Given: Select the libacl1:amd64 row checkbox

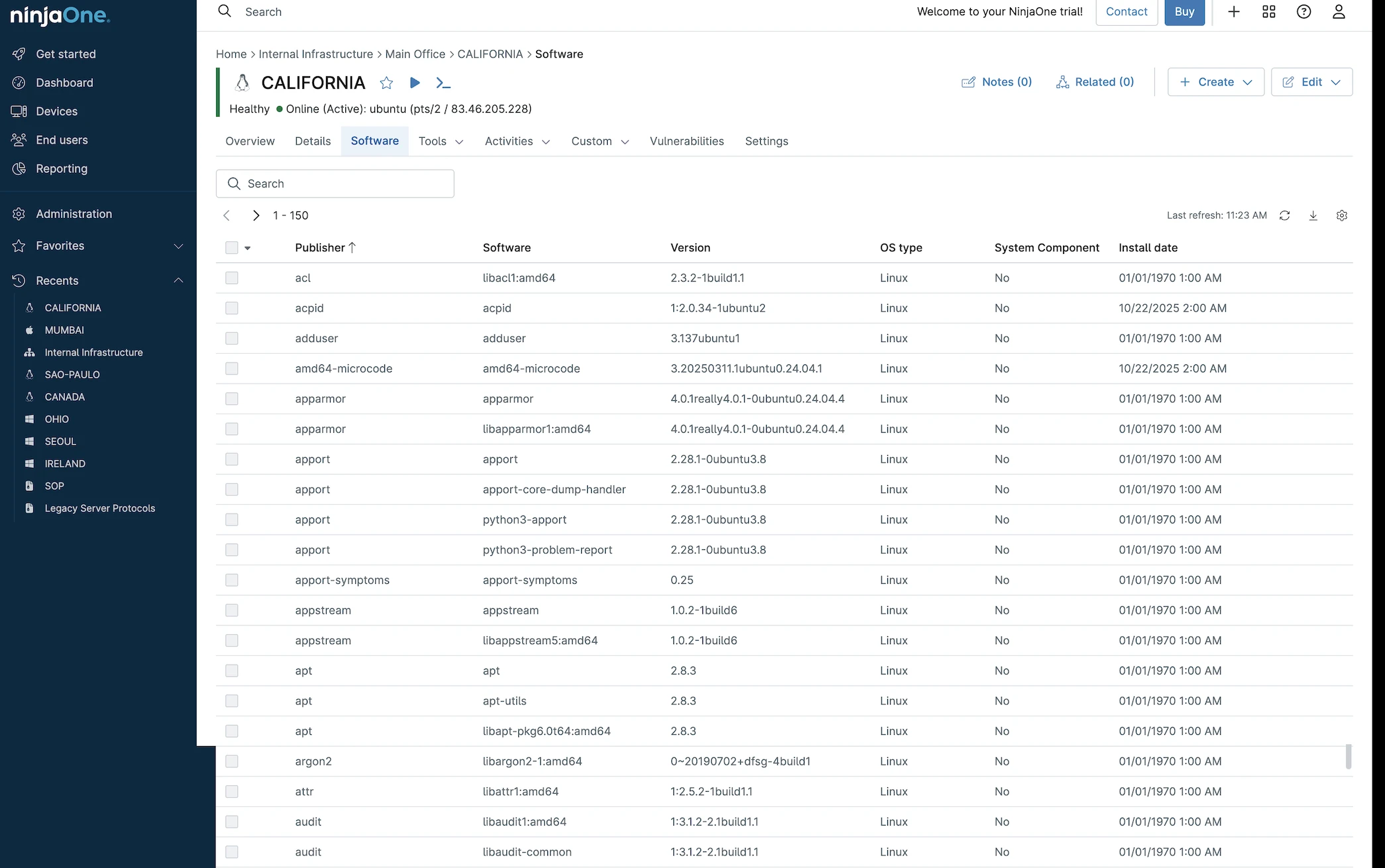Looking at the screenshot, I should [x=231, y=278].
